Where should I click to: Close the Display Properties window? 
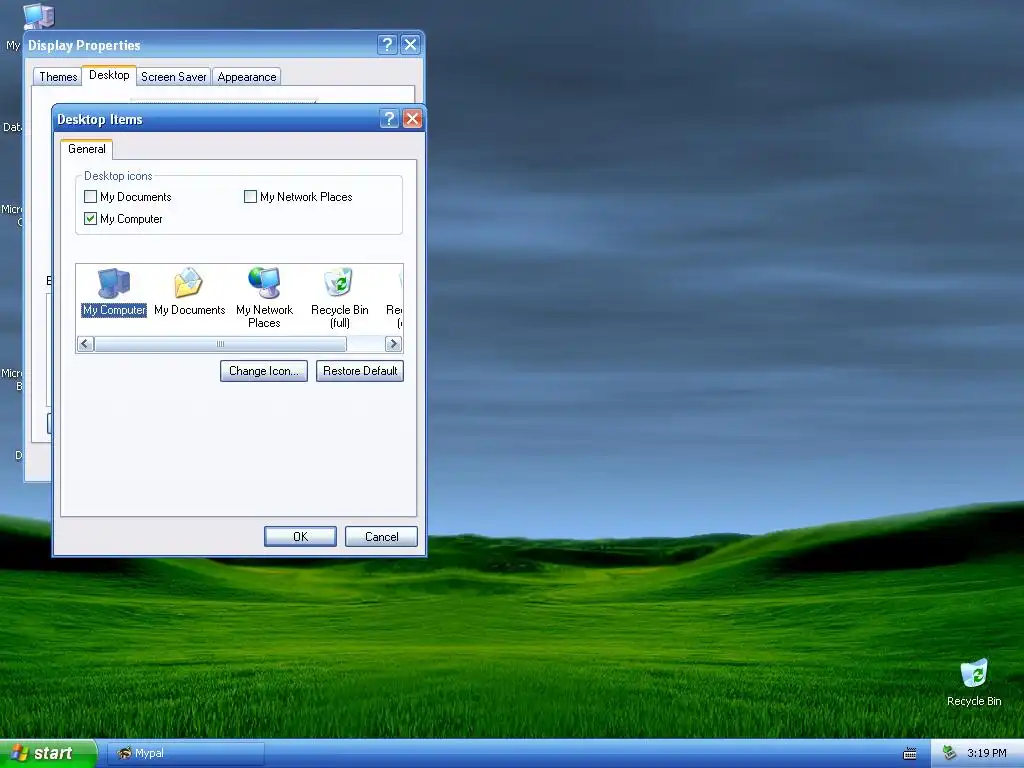pyautogui.click(x=410, y=44)
